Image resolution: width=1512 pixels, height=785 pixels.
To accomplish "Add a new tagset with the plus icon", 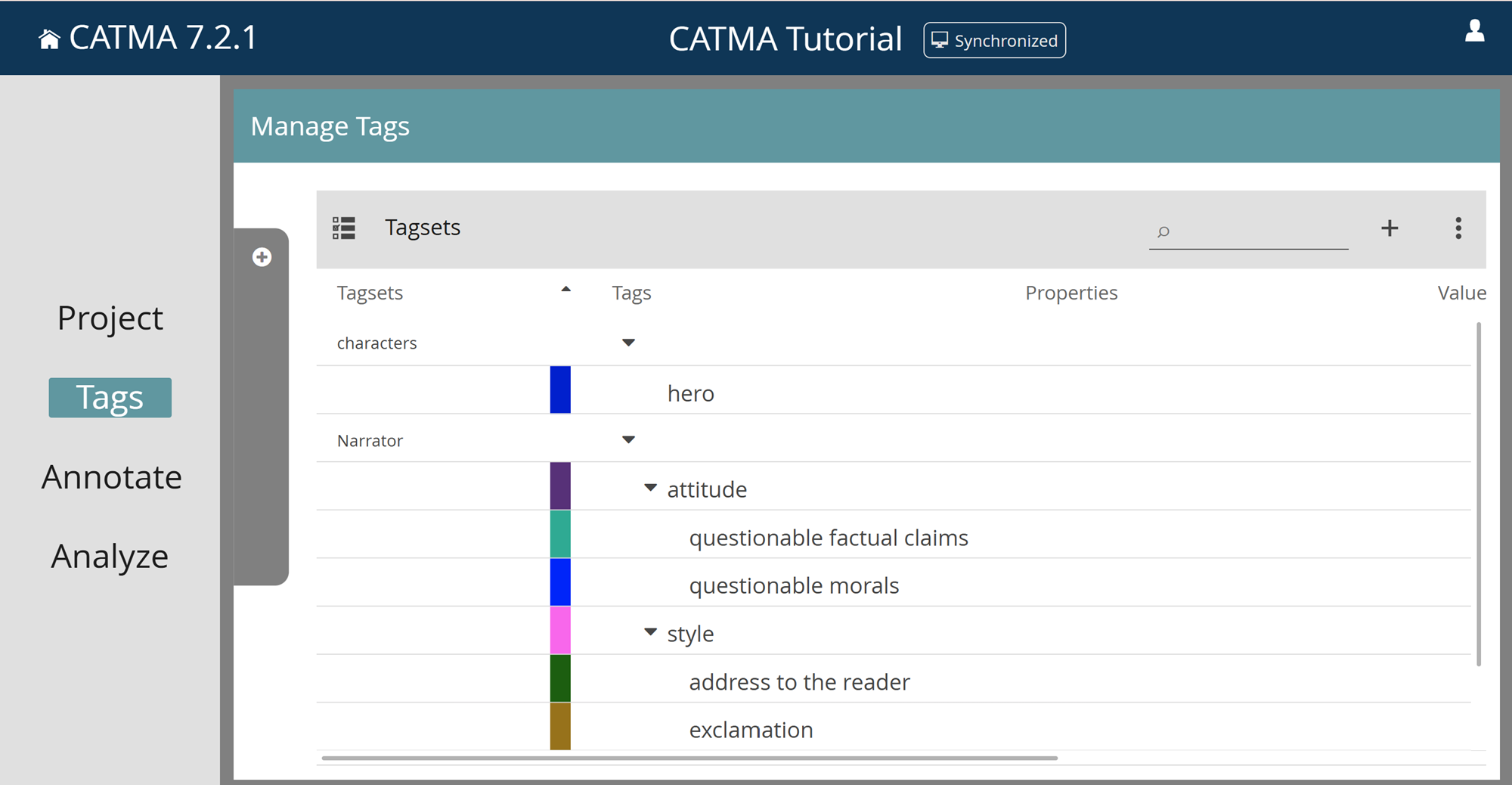I will [1390, 228].
